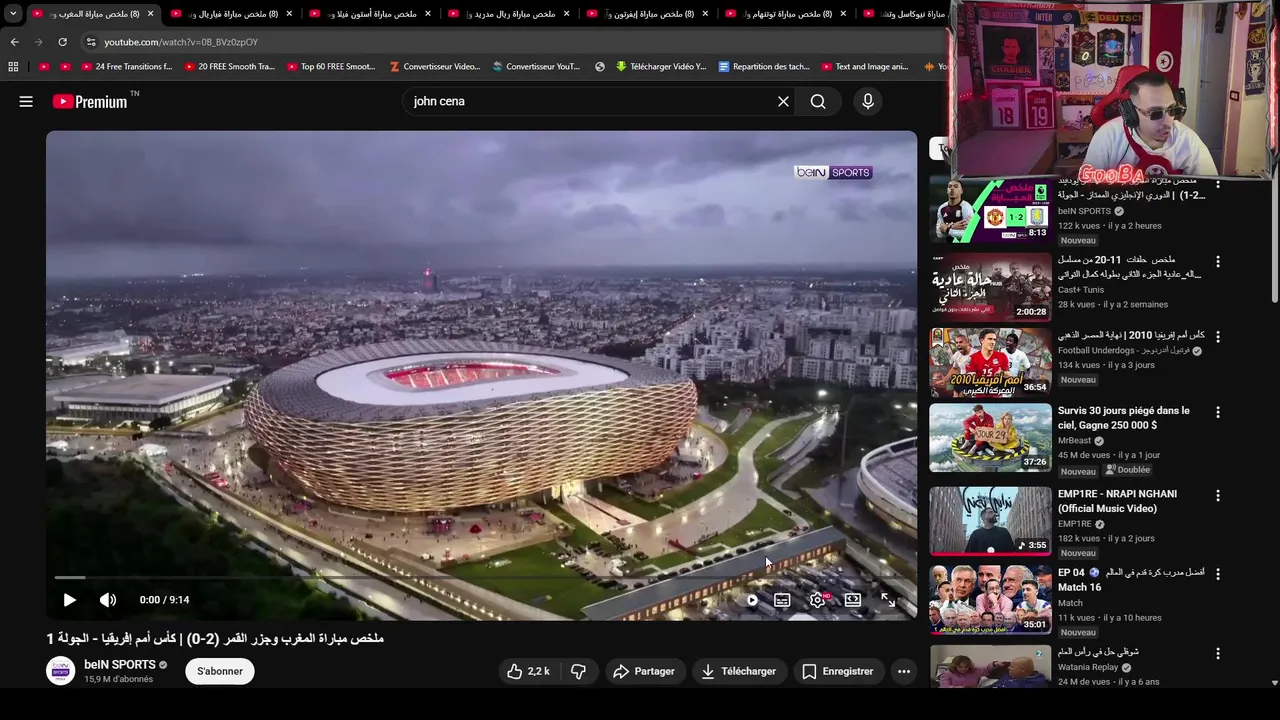This screenshot has width=1280, height=720.
Task: Open 'Télécharger Vidéo Y...' bookmark
Action: (660, 67)
